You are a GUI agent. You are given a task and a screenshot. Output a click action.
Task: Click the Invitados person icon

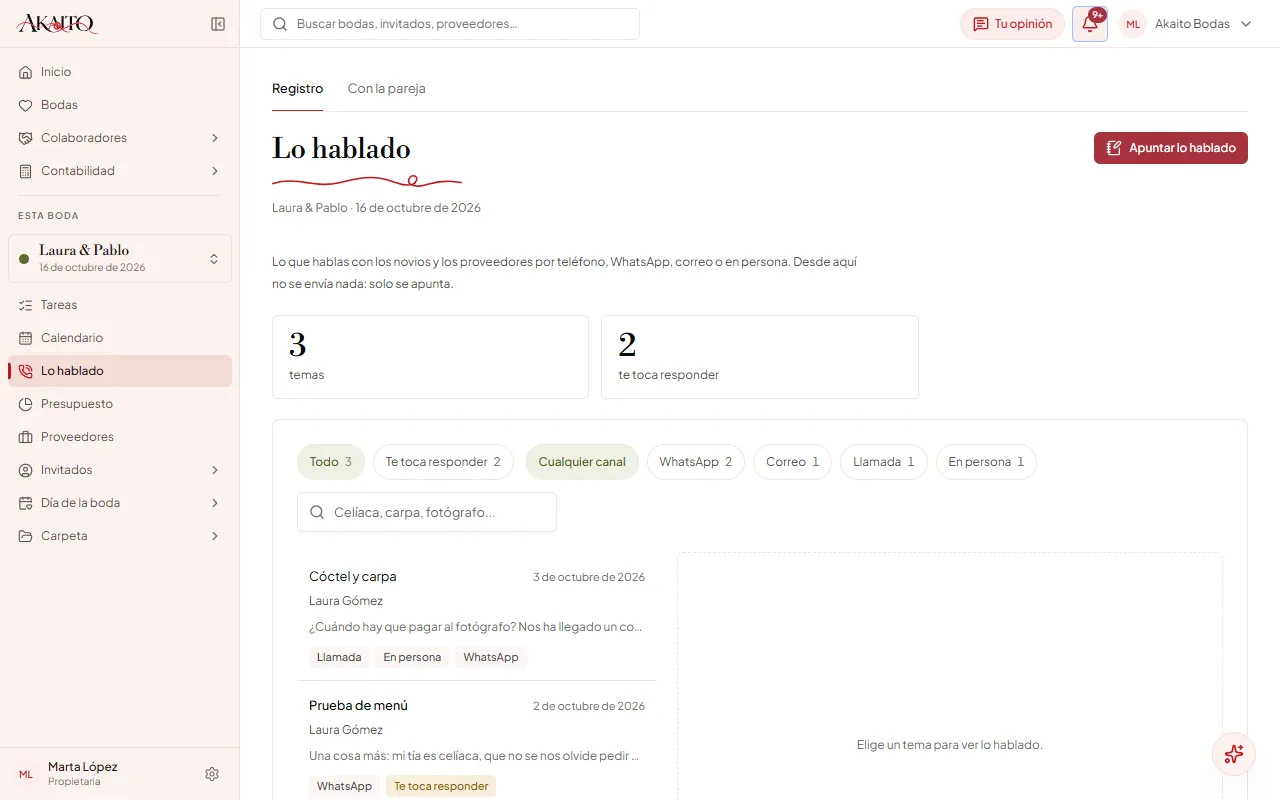tap(26, 470)
